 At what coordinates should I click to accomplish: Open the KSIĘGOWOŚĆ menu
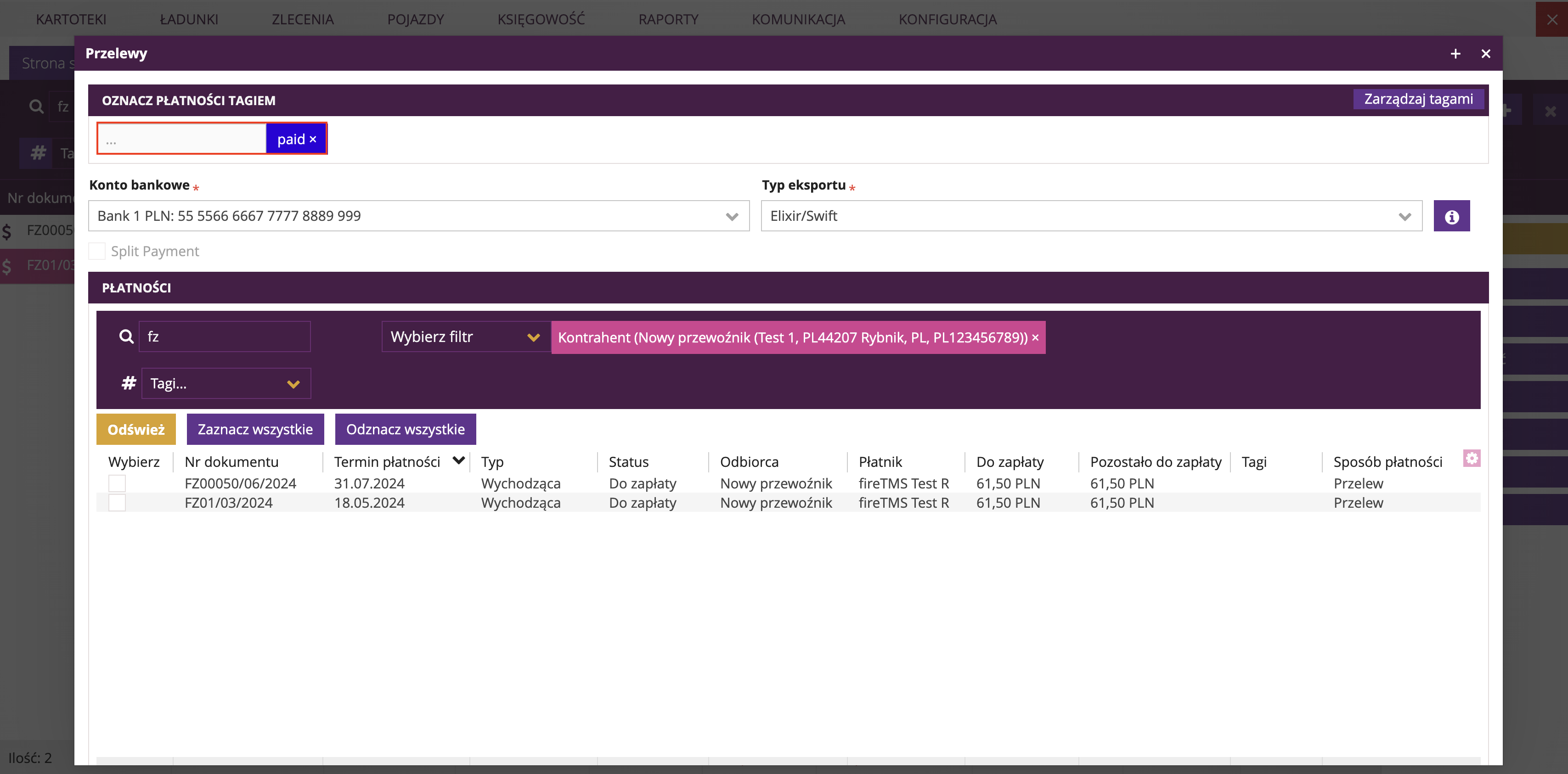coord(541,19)
